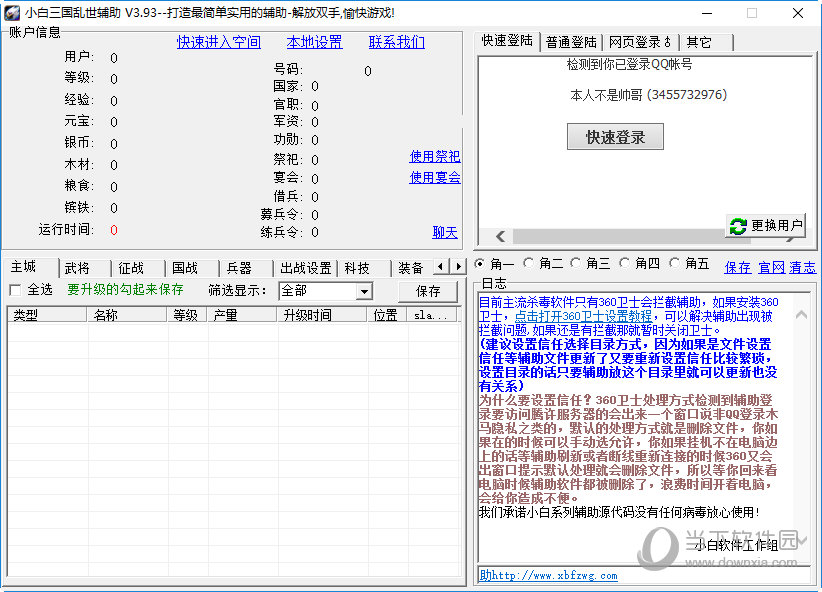Click the red 运行时间 value 0
Viewport: 822px width, 592px height.
(x=114, y=230)
